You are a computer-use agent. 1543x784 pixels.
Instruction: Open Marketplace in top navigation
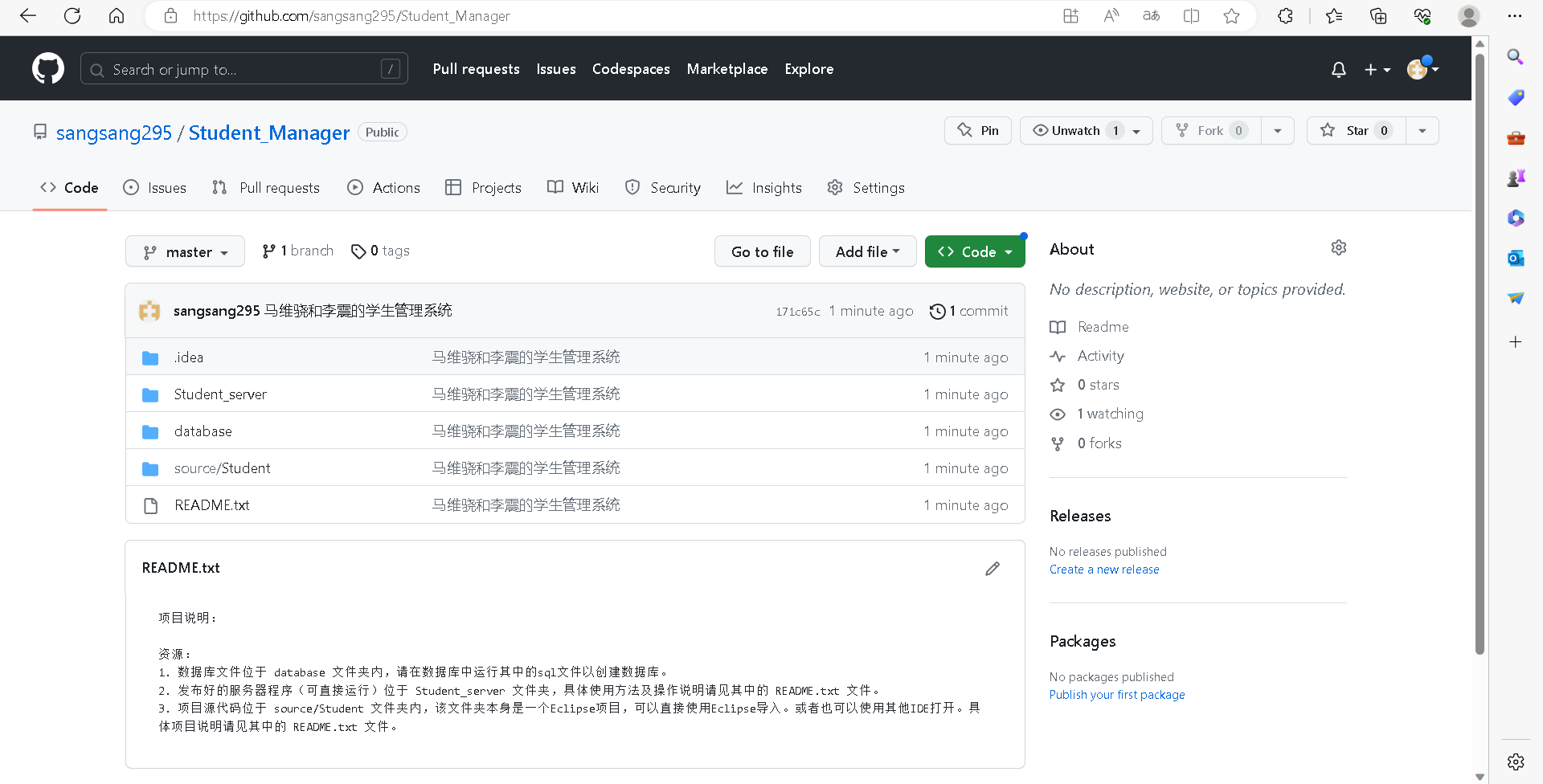coord(727,69)
